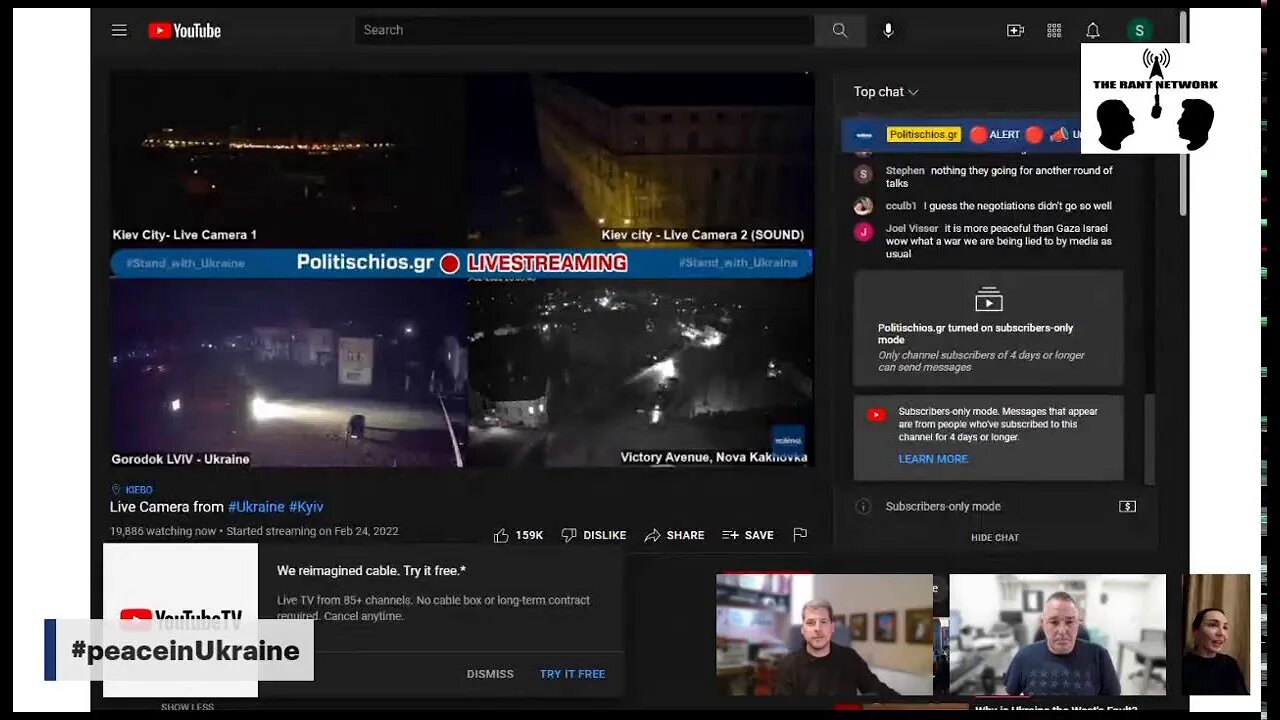Click the Kiev city Live Camera 2 feed
Screen dimensions: 1280x720
(640, 160)
